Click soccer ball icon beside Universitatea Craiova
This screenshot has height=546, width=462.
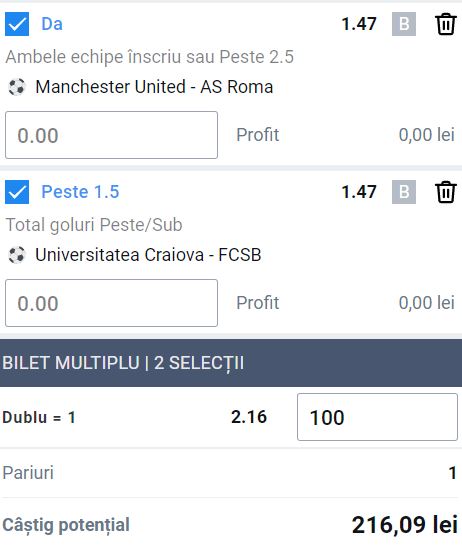(x=17, y=255)
